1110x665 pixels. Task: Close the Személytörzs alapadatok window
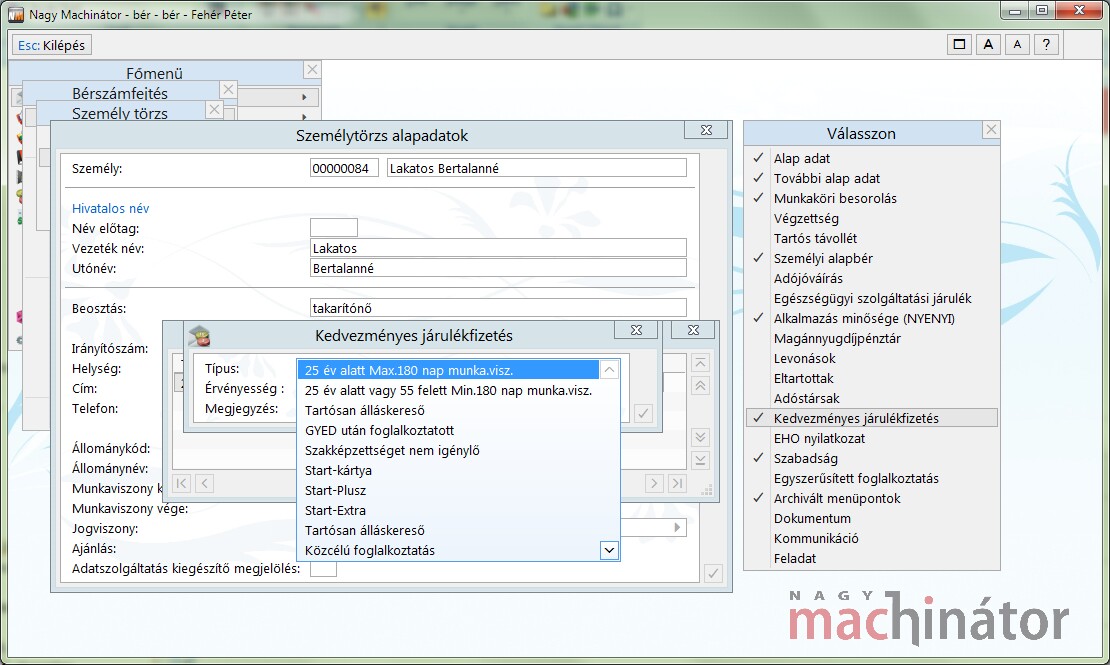[x=706, y=130]
